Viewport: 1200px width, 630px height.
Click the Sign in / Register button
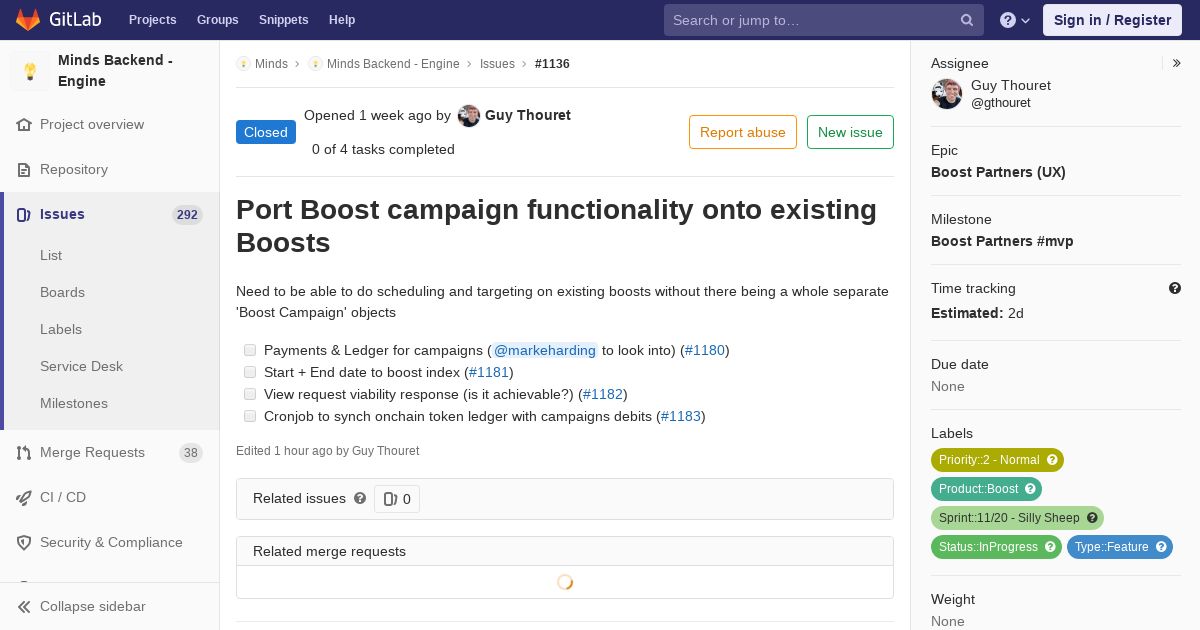[1112, 20]
